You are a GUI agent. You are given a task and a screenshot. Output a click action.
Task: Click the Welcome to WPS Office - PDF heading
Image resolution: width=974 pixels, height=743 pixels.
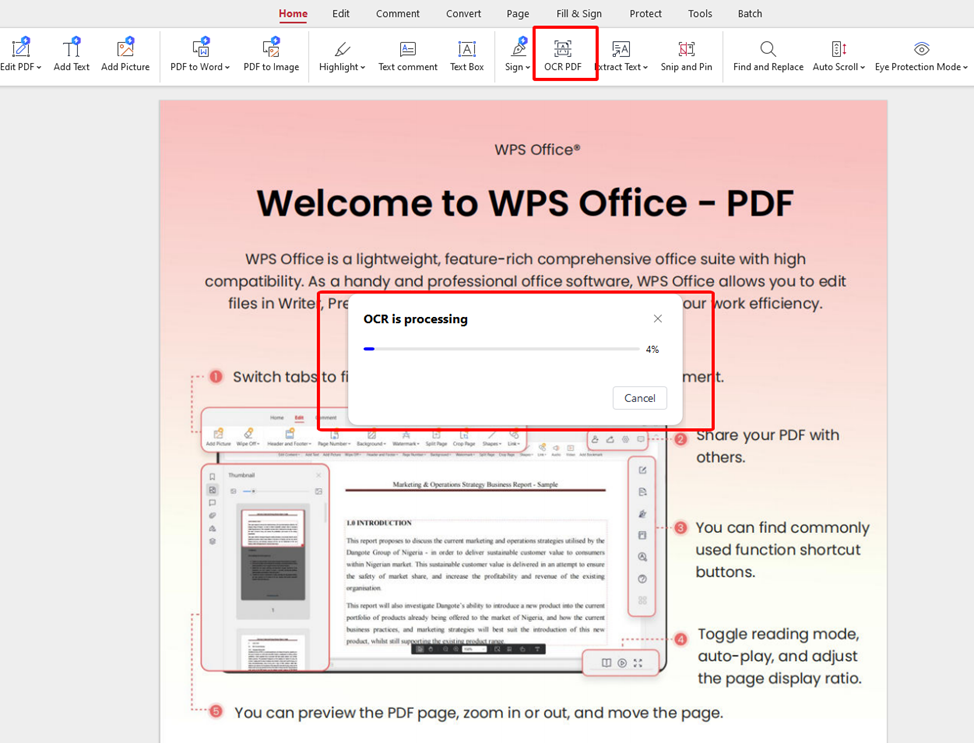(x=525, y=203)
